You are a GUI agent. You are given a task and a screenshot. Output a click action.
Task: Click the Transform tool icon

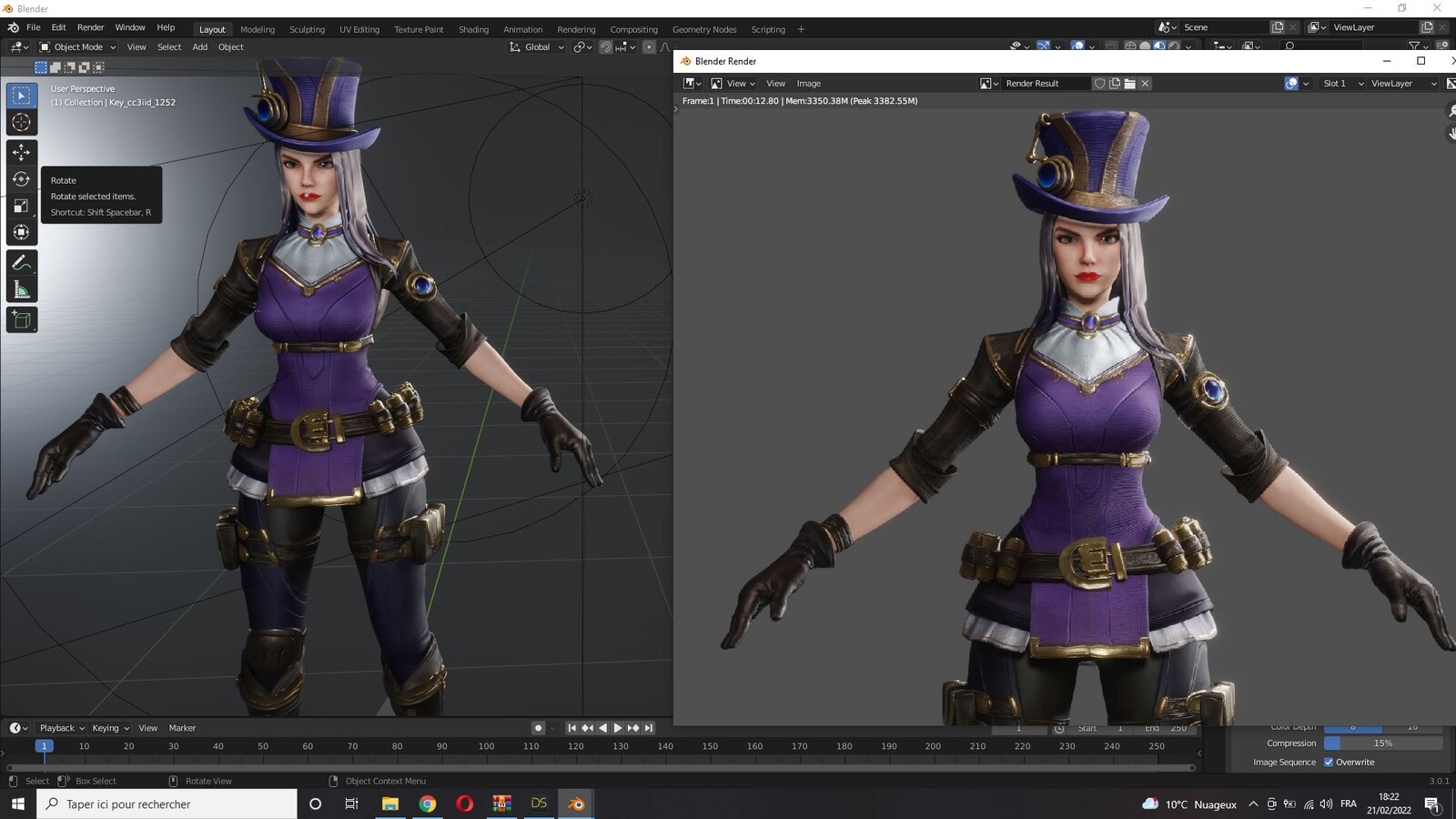click(x=22, y=233)
